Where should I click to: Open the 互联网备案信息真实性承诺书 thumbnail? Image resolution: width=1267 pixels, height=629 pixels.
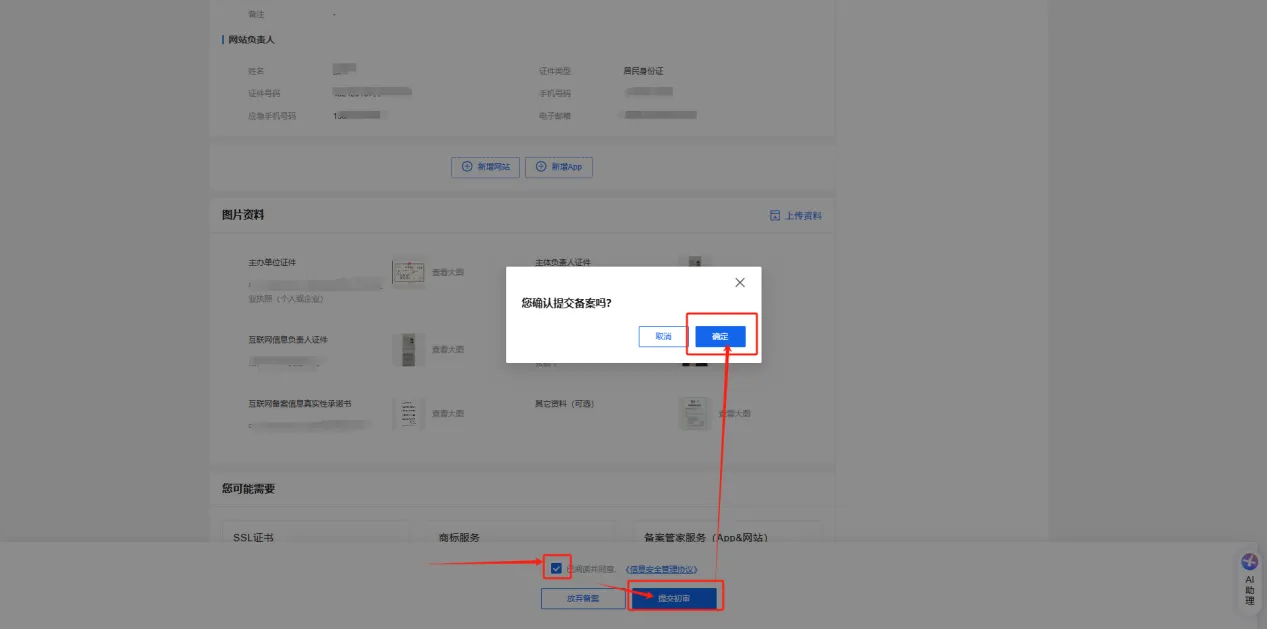(x=408, y=413)
